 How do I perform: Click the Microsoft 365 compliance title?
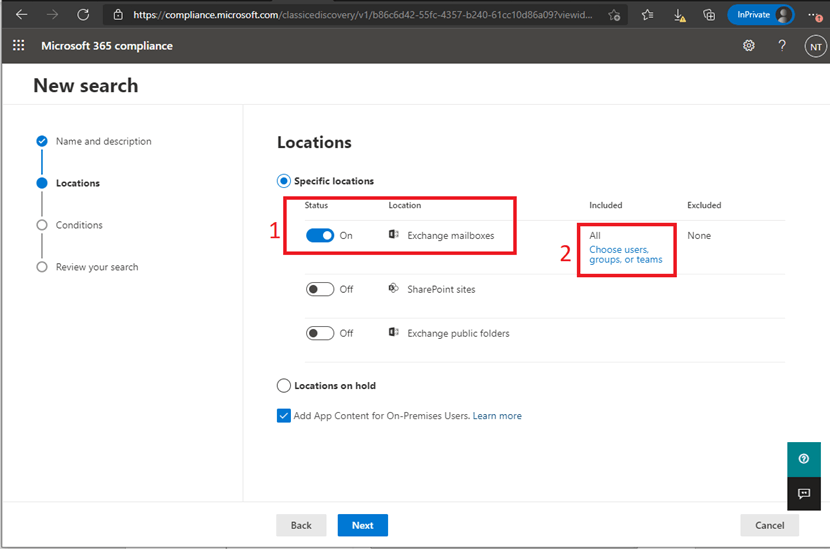point(107,46)
